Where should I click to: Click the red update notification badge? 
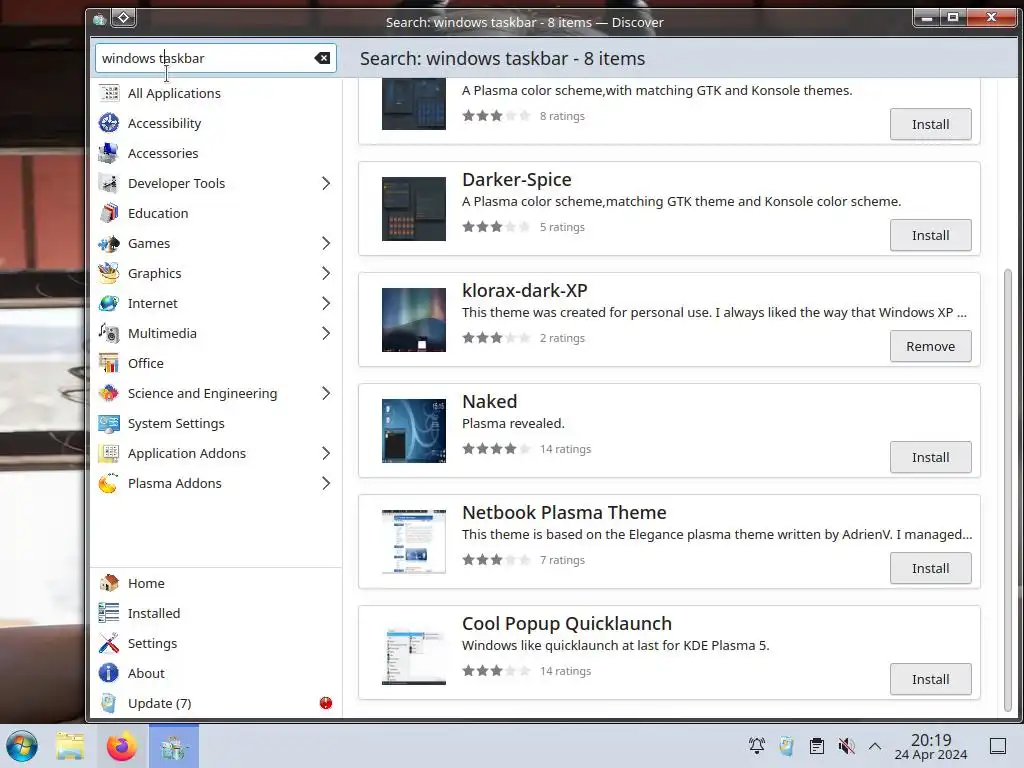pos(326,703)
